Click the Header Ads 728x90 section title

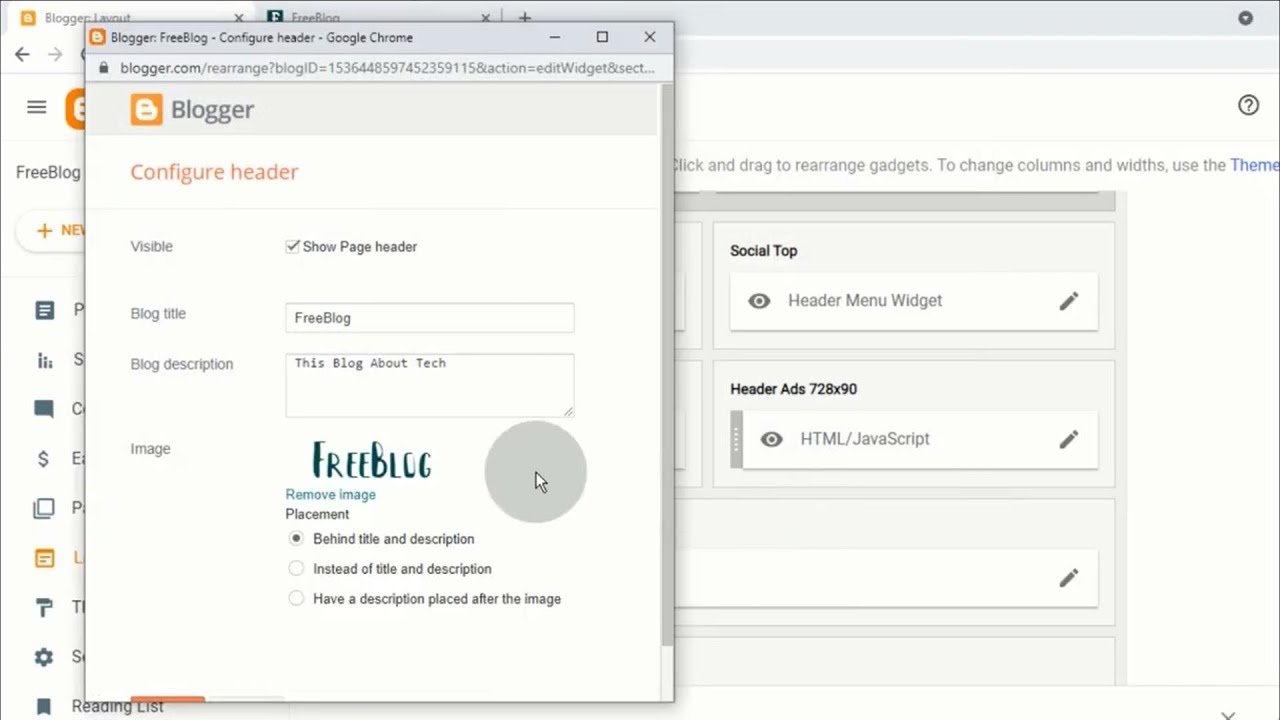click(793, 389)
